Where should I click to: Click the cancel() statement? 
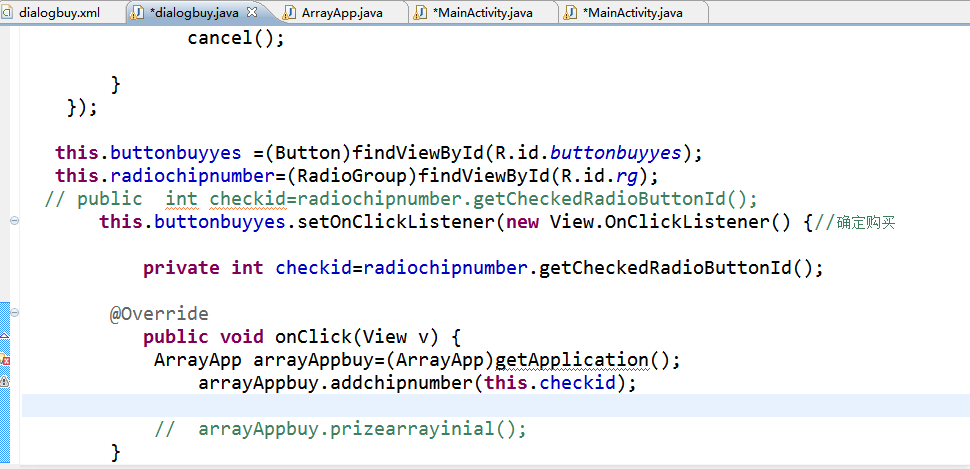[236, 38]
